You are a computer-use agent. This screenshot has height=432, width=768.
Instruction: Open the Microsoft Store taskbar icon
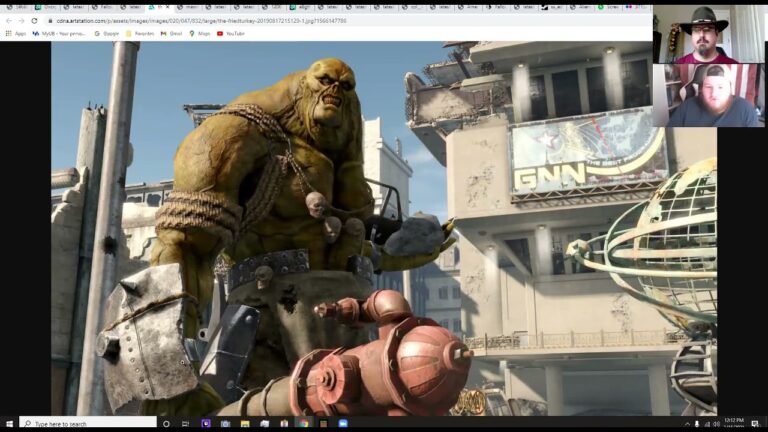(284, 423)
